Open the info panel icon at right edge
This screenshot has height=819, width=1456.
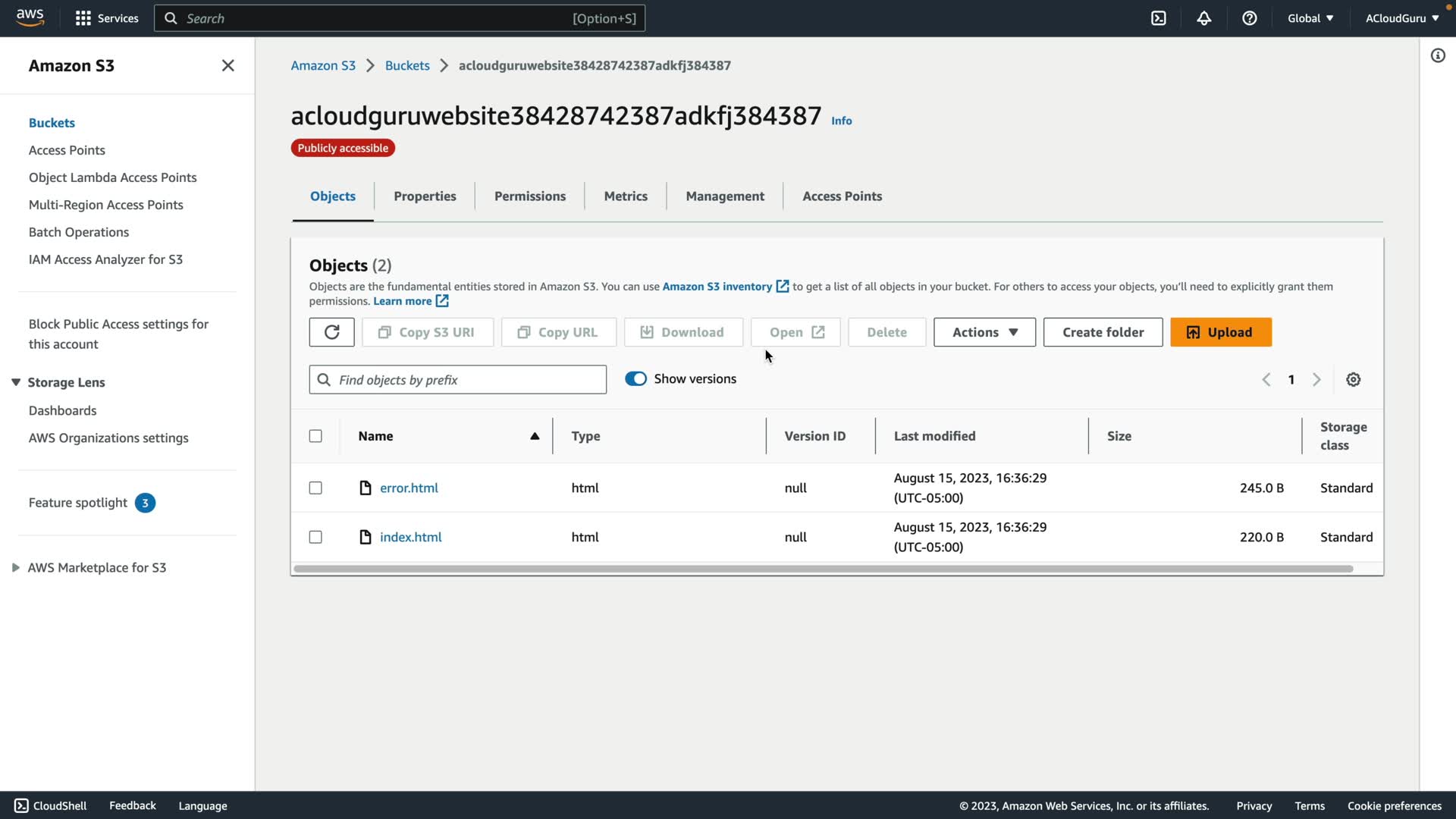coord(1437,55)
